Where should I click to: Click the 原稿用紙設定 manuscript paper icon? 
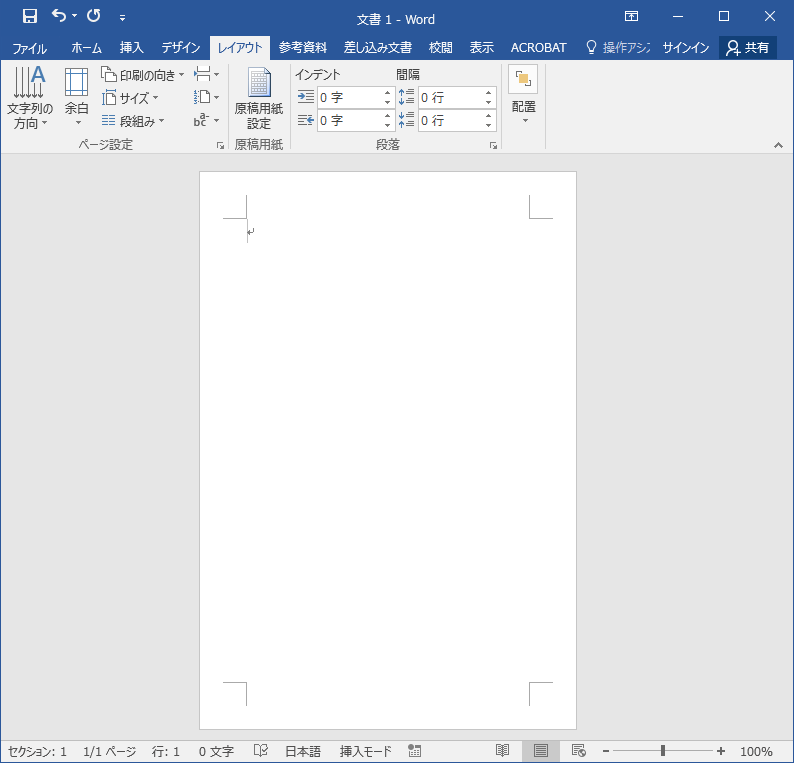(x=259, y=100)
